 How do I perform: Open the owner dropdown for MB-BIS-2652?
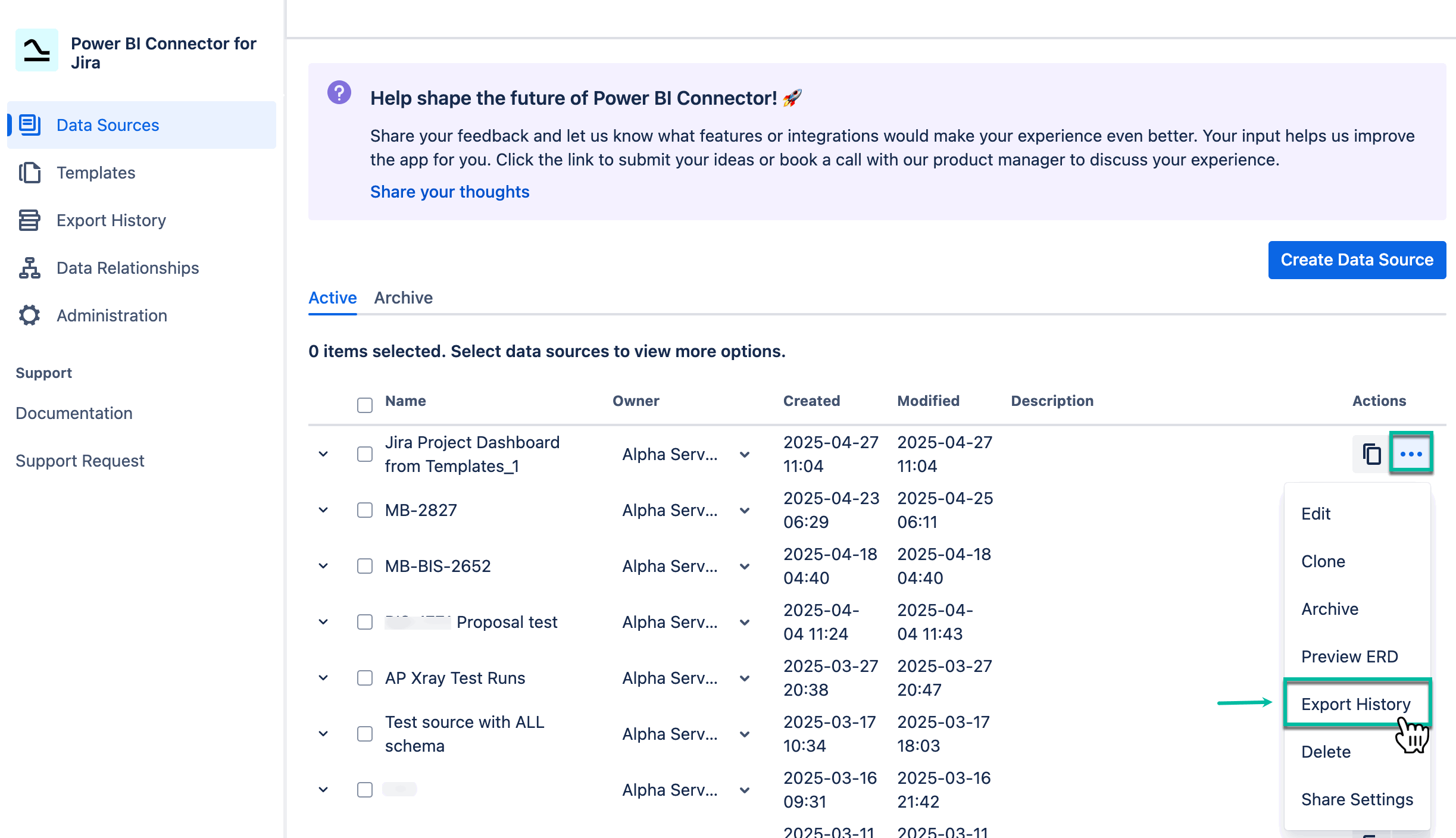(x=744, y=566)
